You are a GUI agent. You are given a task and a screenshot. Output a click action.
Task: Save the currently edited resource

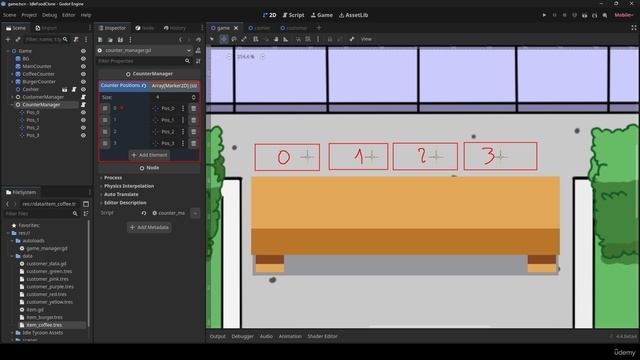(x=120, y=40)
